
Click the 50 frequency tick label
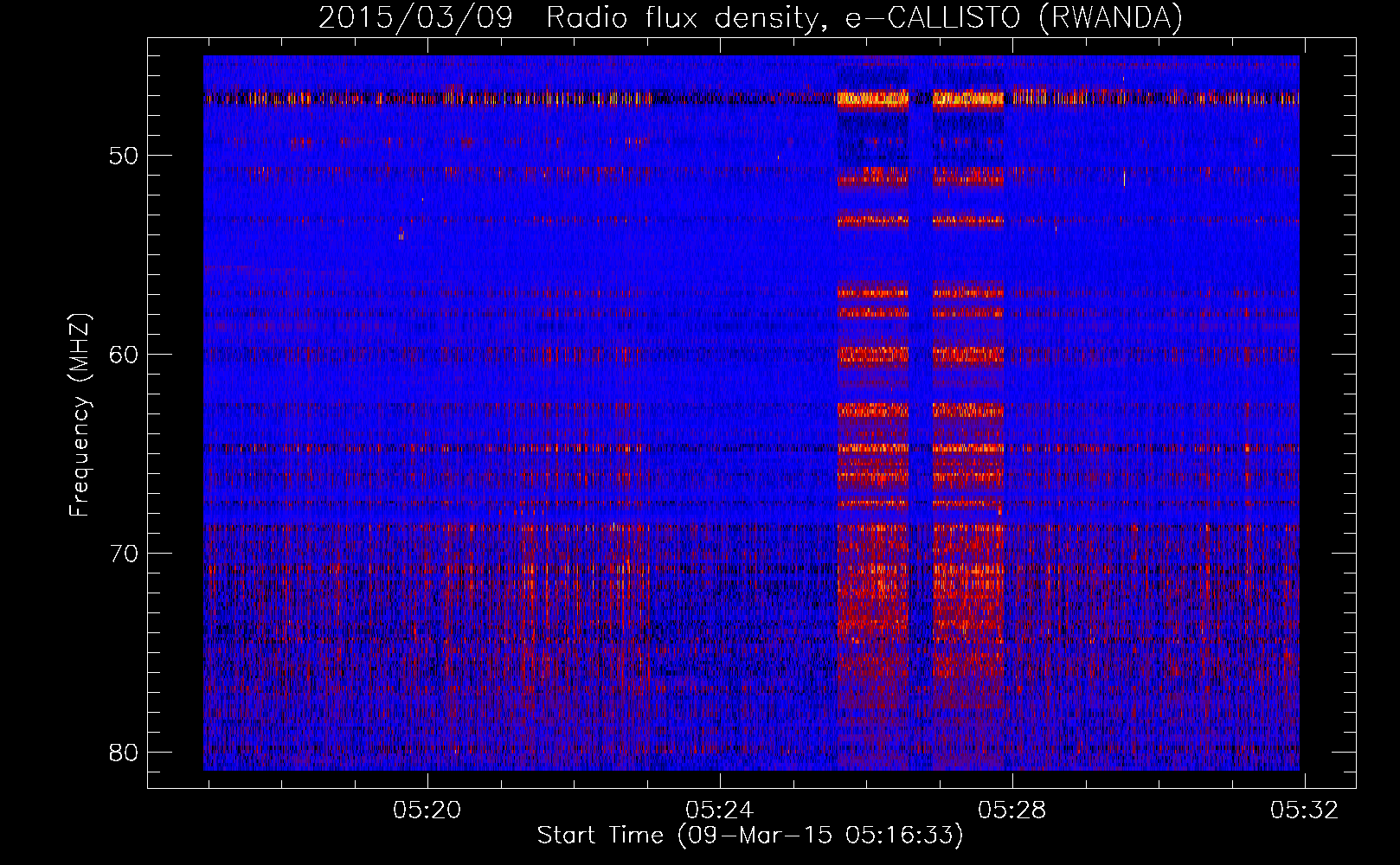pyautogui.click(x=125, y=156)
